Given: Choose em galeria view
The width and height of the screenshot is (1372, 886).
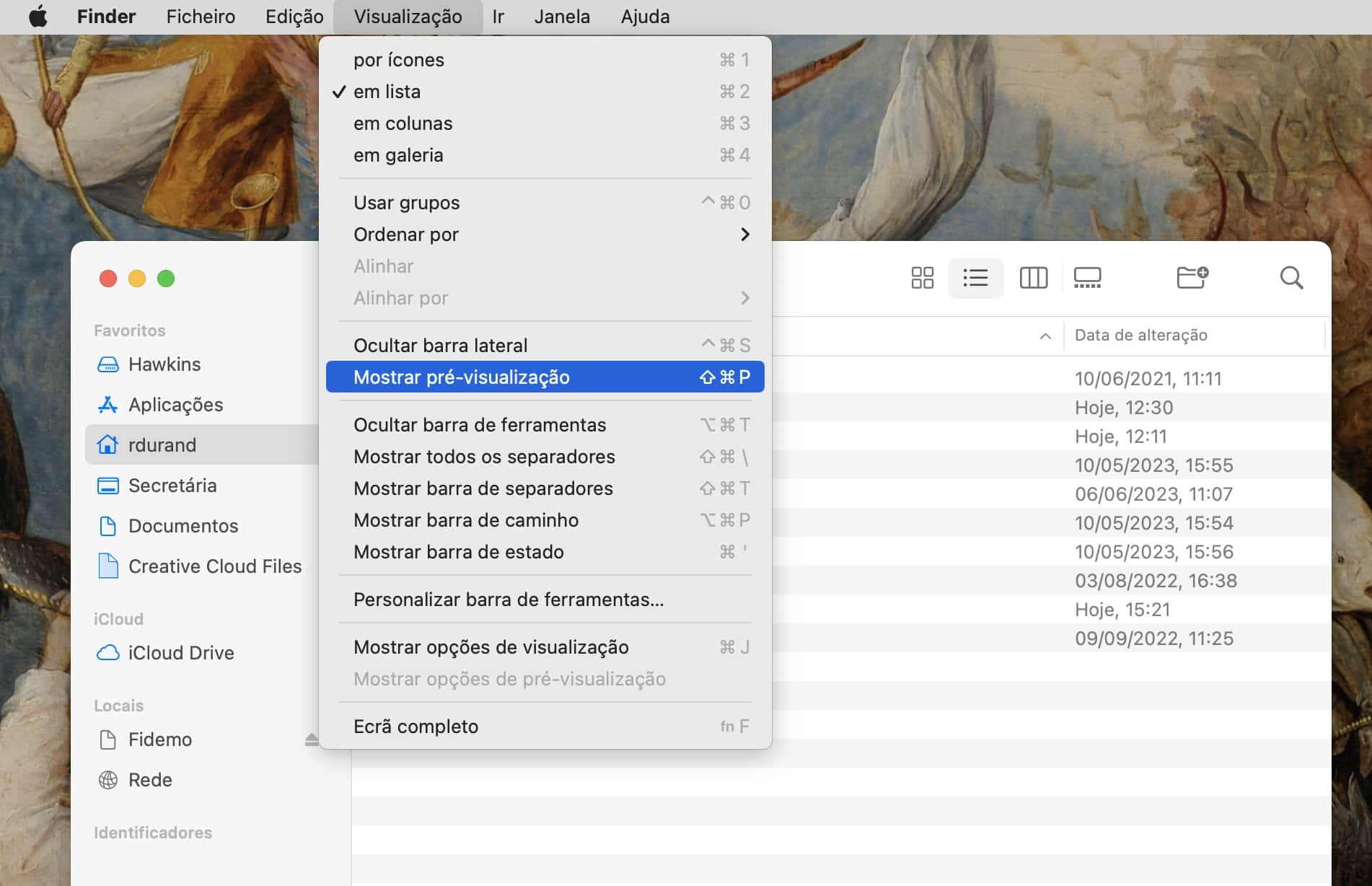Looking at the screenshot, I should [545, 155].
